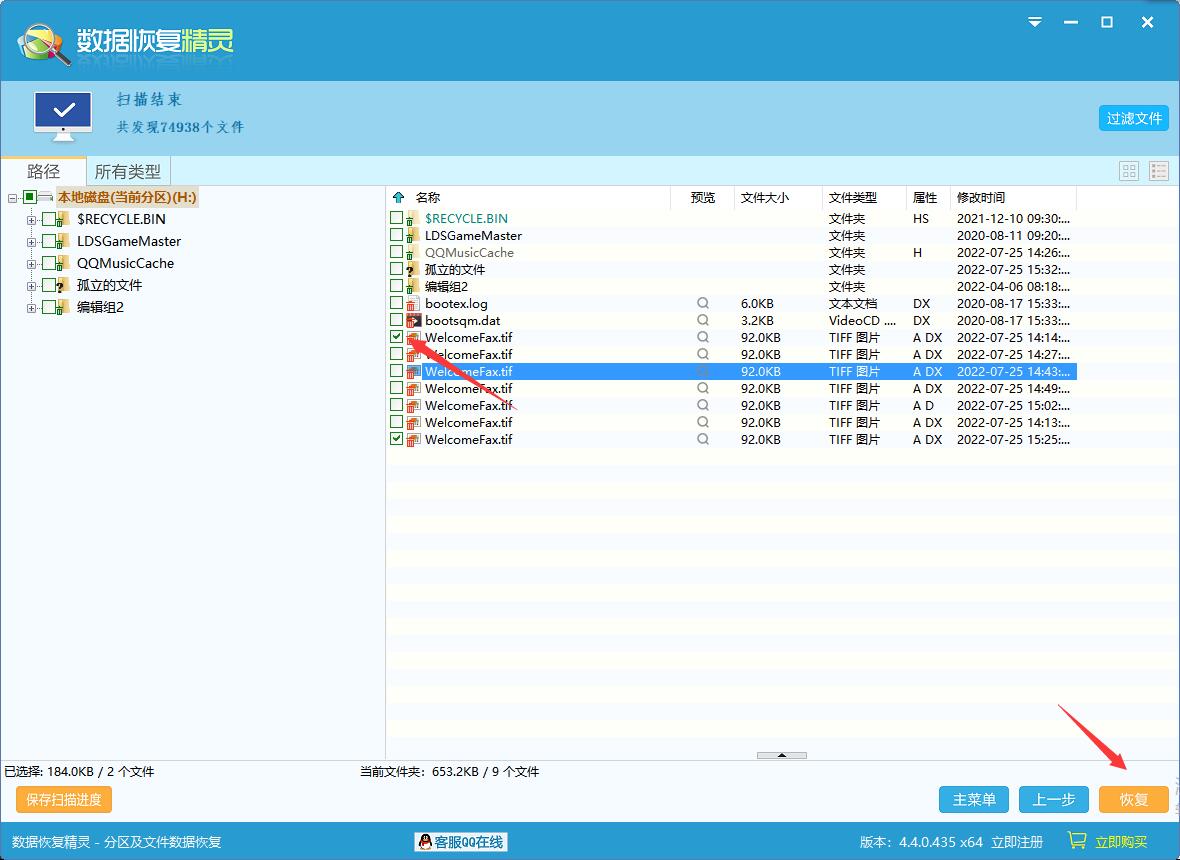Click preview magnifier for bootex.log

703,303
